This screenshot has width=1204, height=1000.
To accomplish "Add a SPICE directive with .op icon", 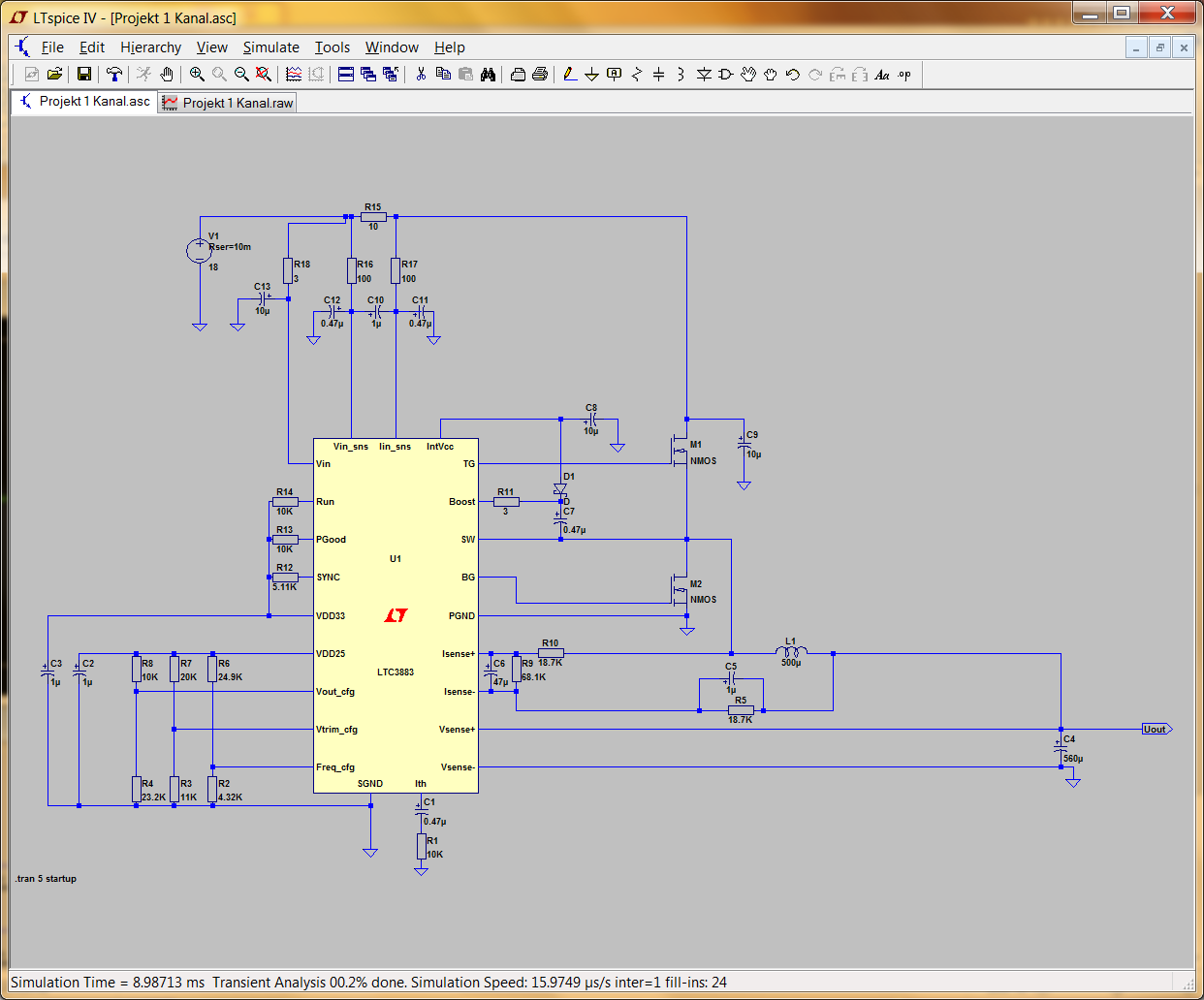I will coord(904,75).
